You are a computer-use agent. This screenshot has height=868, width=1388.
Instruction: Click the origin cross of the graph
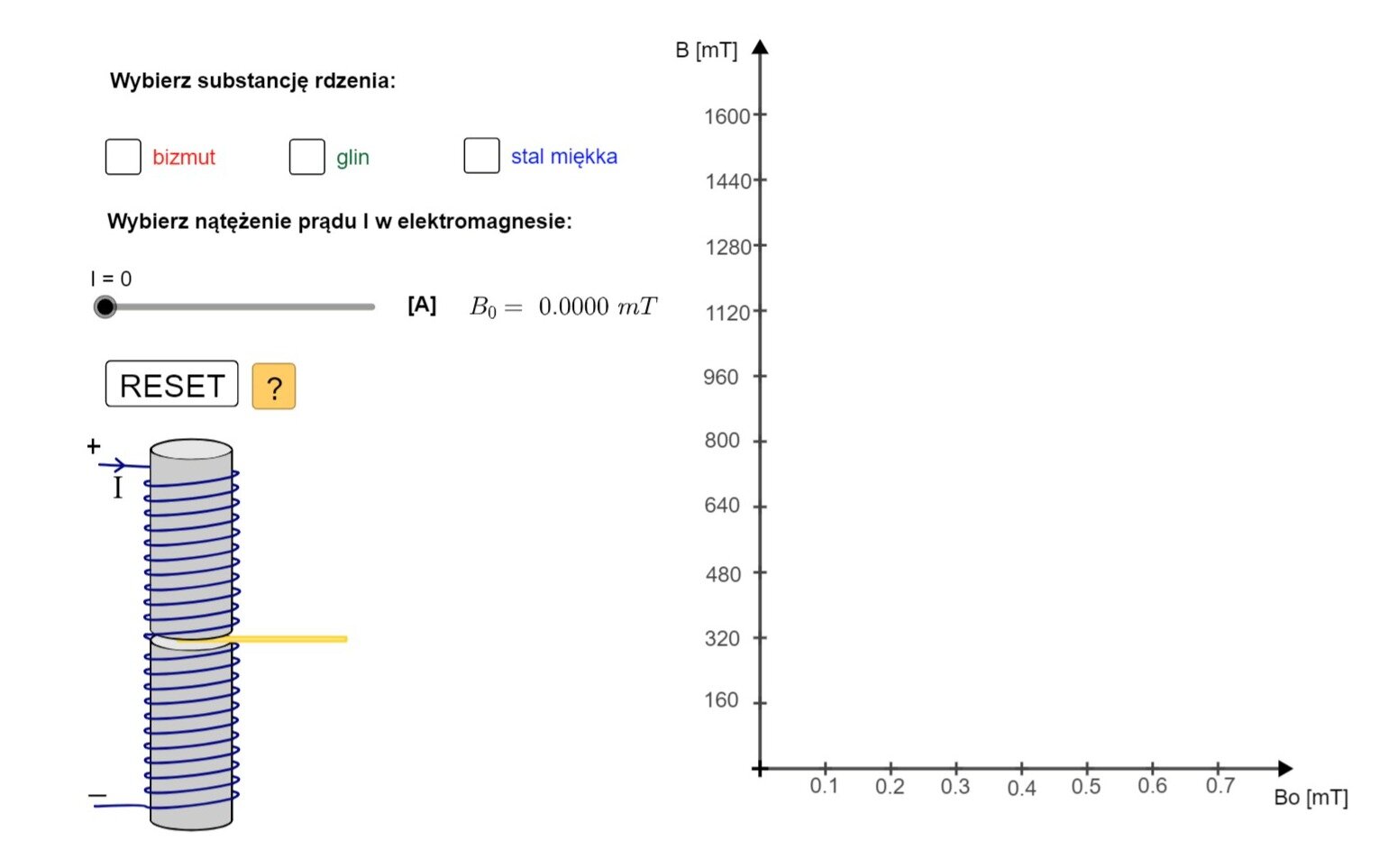760,769
